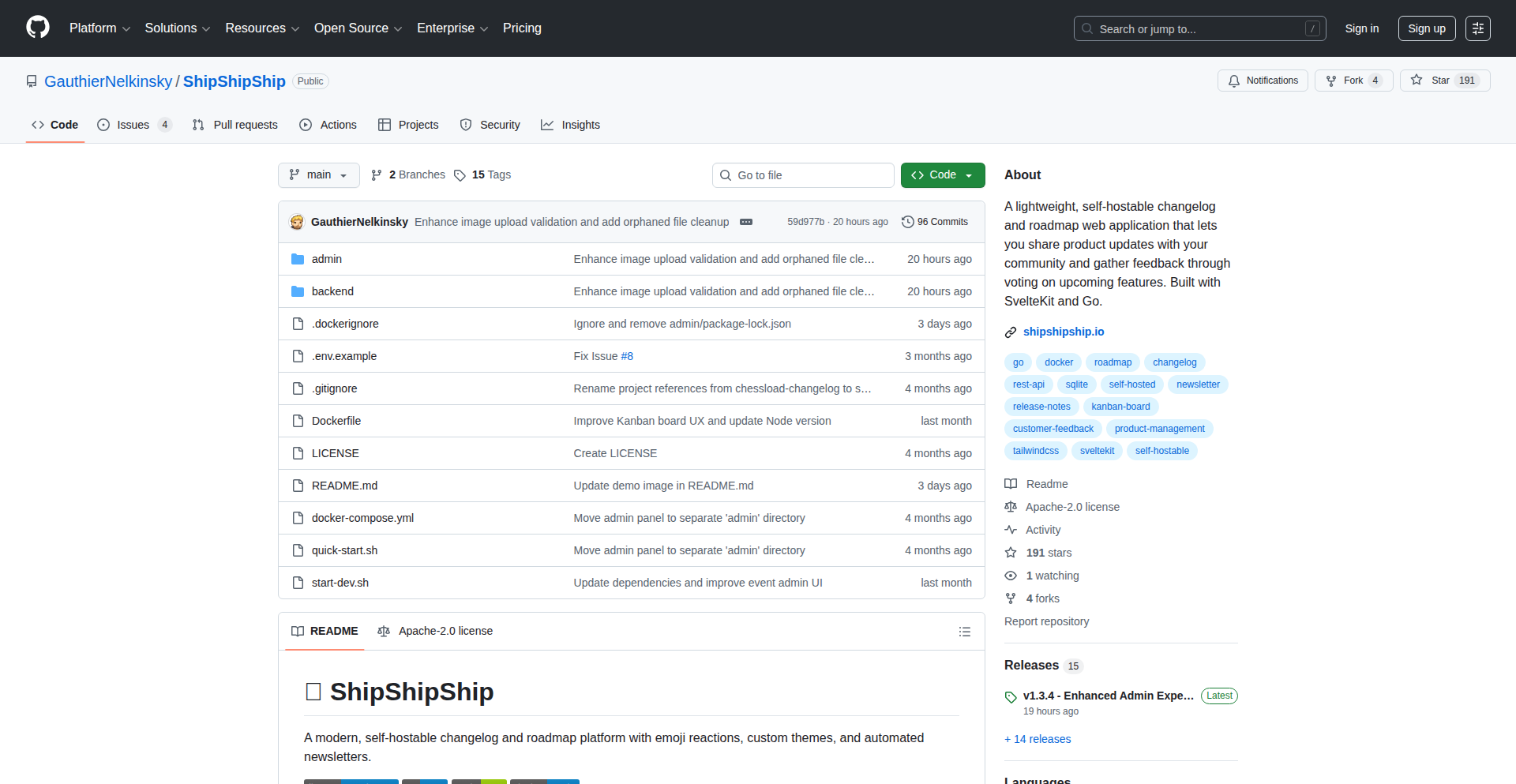Expand the Resources menu
The height and width of the screenshot is (784, 1516).
coord(262,28)
